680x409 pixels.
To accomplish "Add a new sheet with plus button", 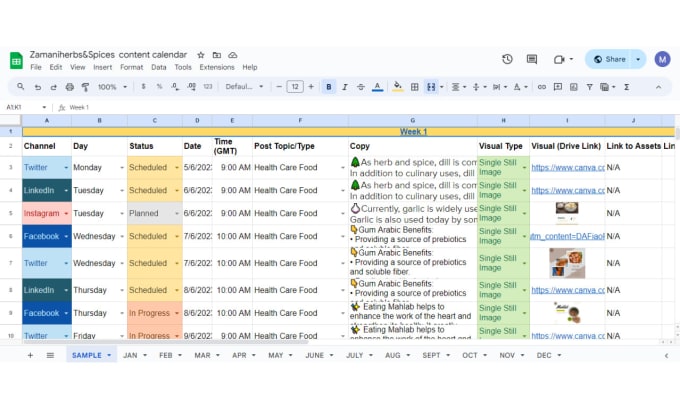I will pos(30,355).
